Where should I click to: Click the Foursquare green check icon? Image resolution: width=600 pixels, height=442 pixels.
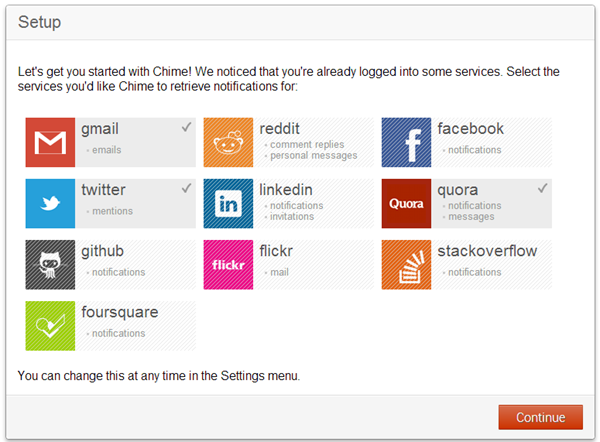click(x=51, y=326)
